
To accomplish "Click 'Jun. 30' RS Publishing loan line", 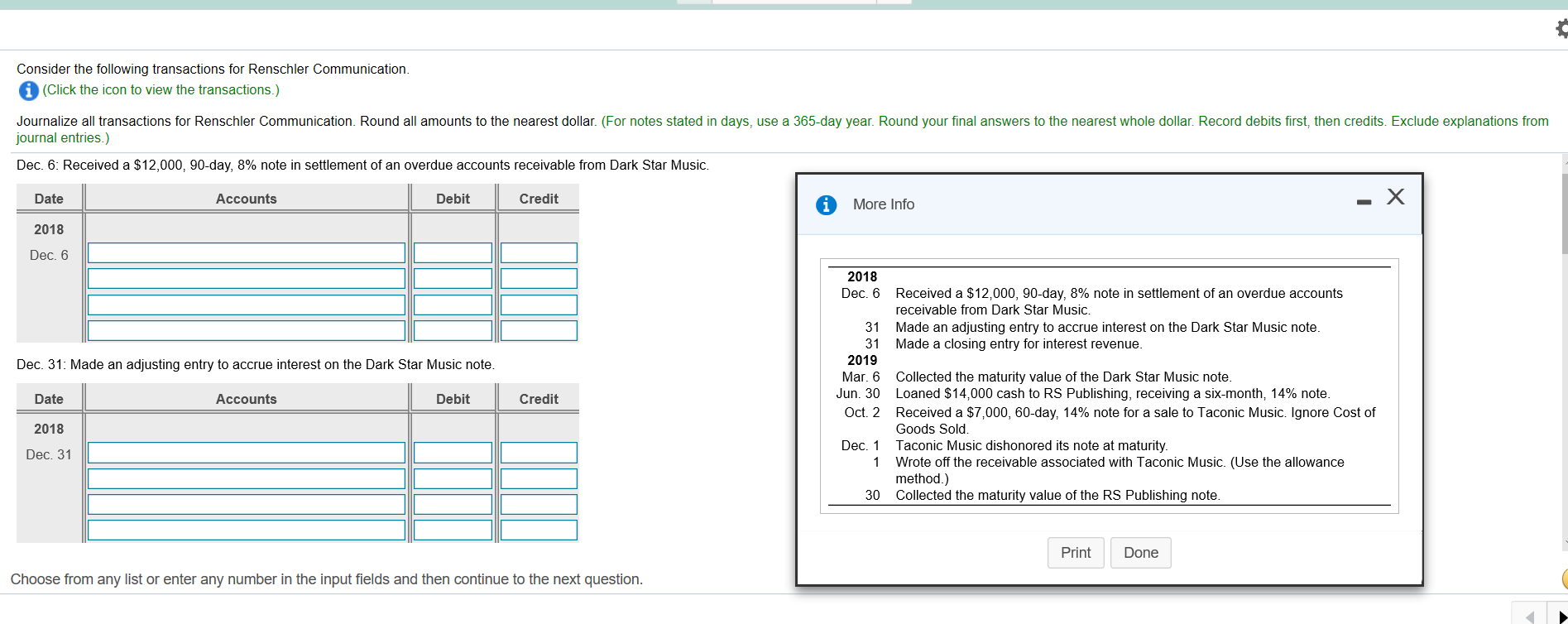I will [1083, 393].
